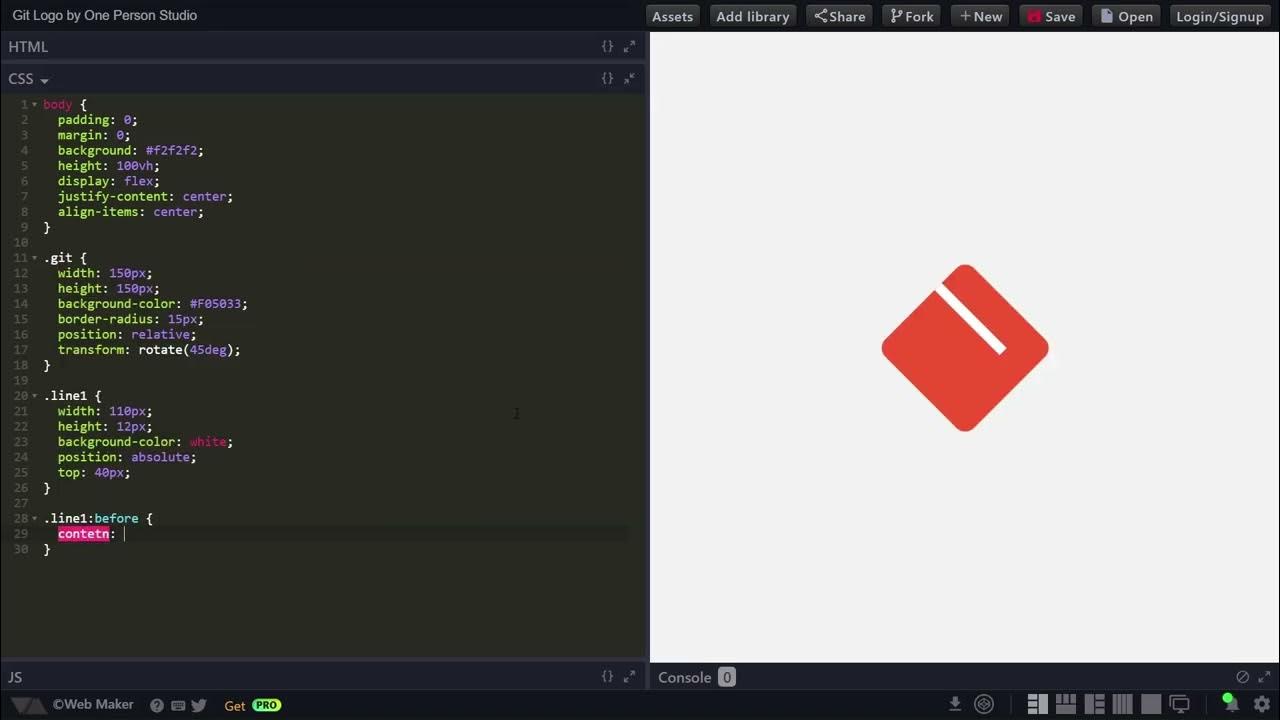Switch to full-screen preview layout icon
Viewport: 1280px width, 720px height.
[1151, 704]
